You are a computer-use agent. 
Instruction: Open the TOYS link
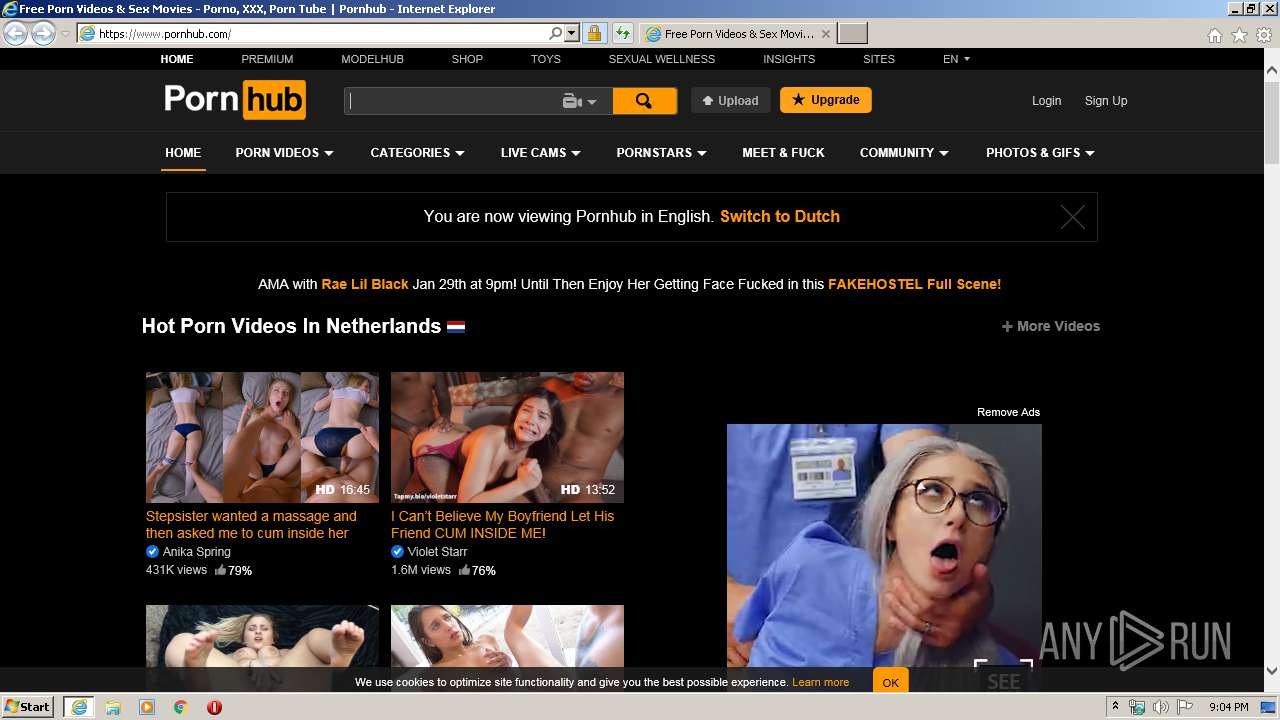tap(545, 59)
